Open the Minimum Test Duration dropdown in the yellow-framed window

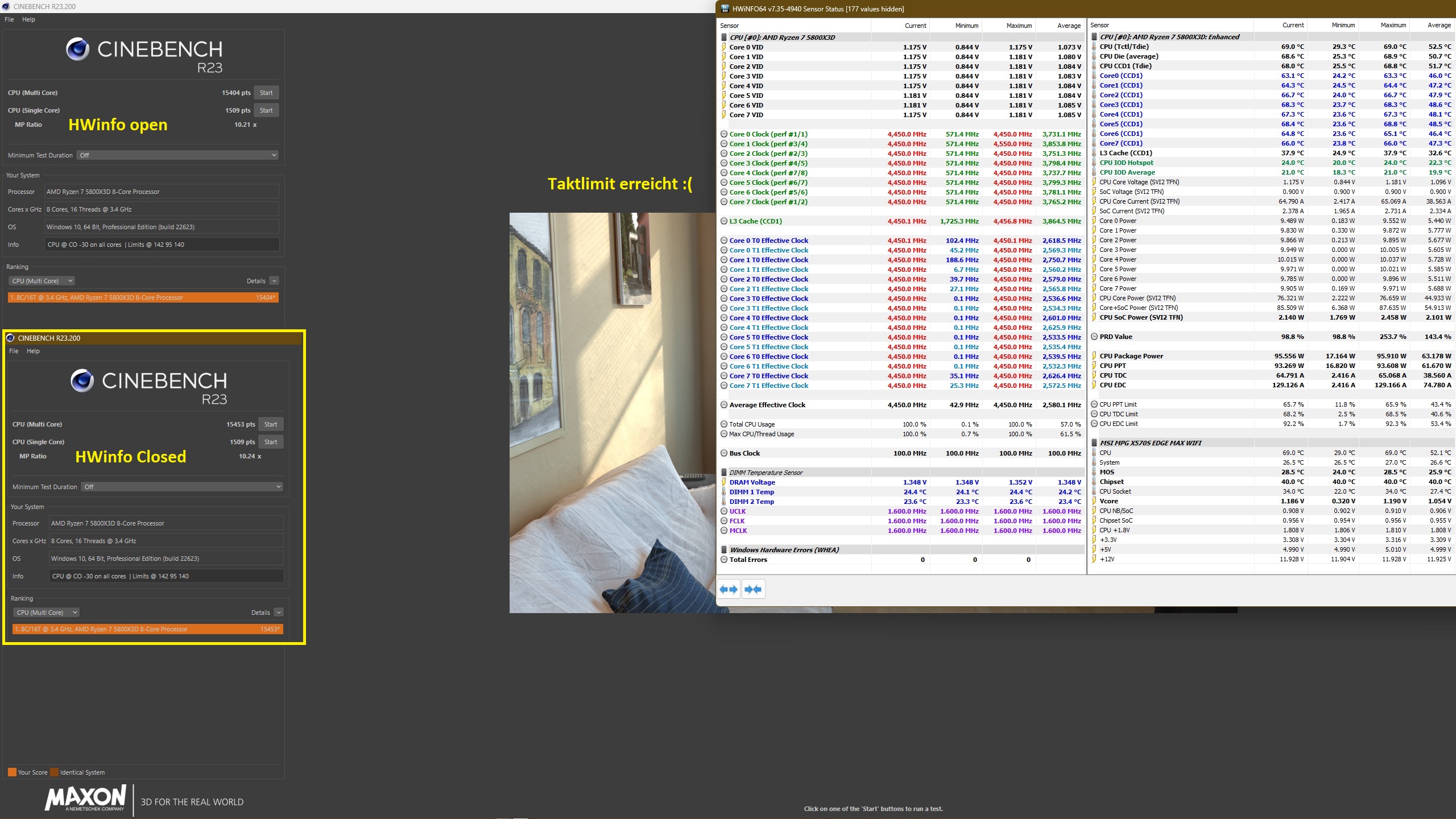(182, 487)
